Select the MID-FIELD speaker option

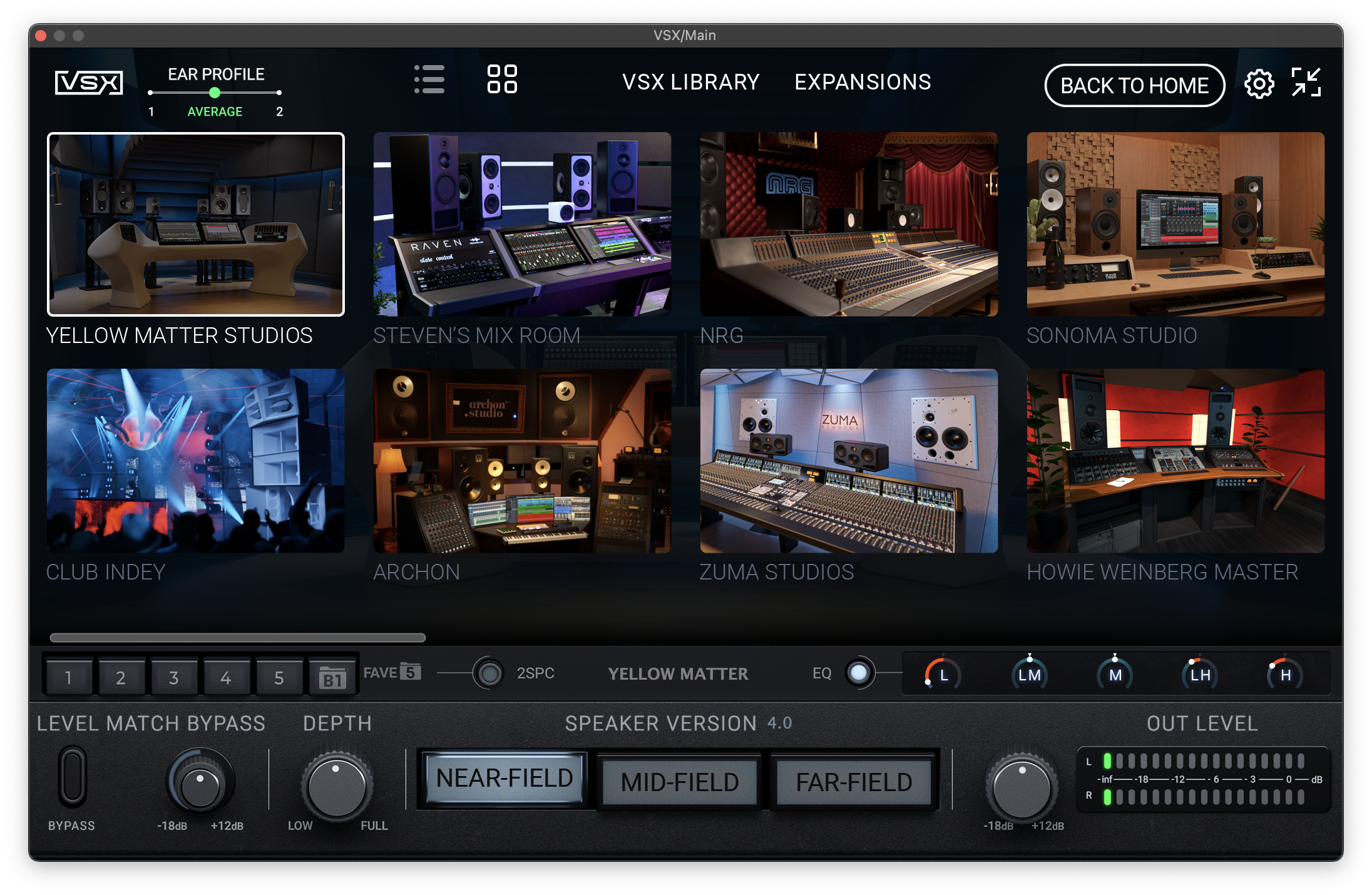680,781
